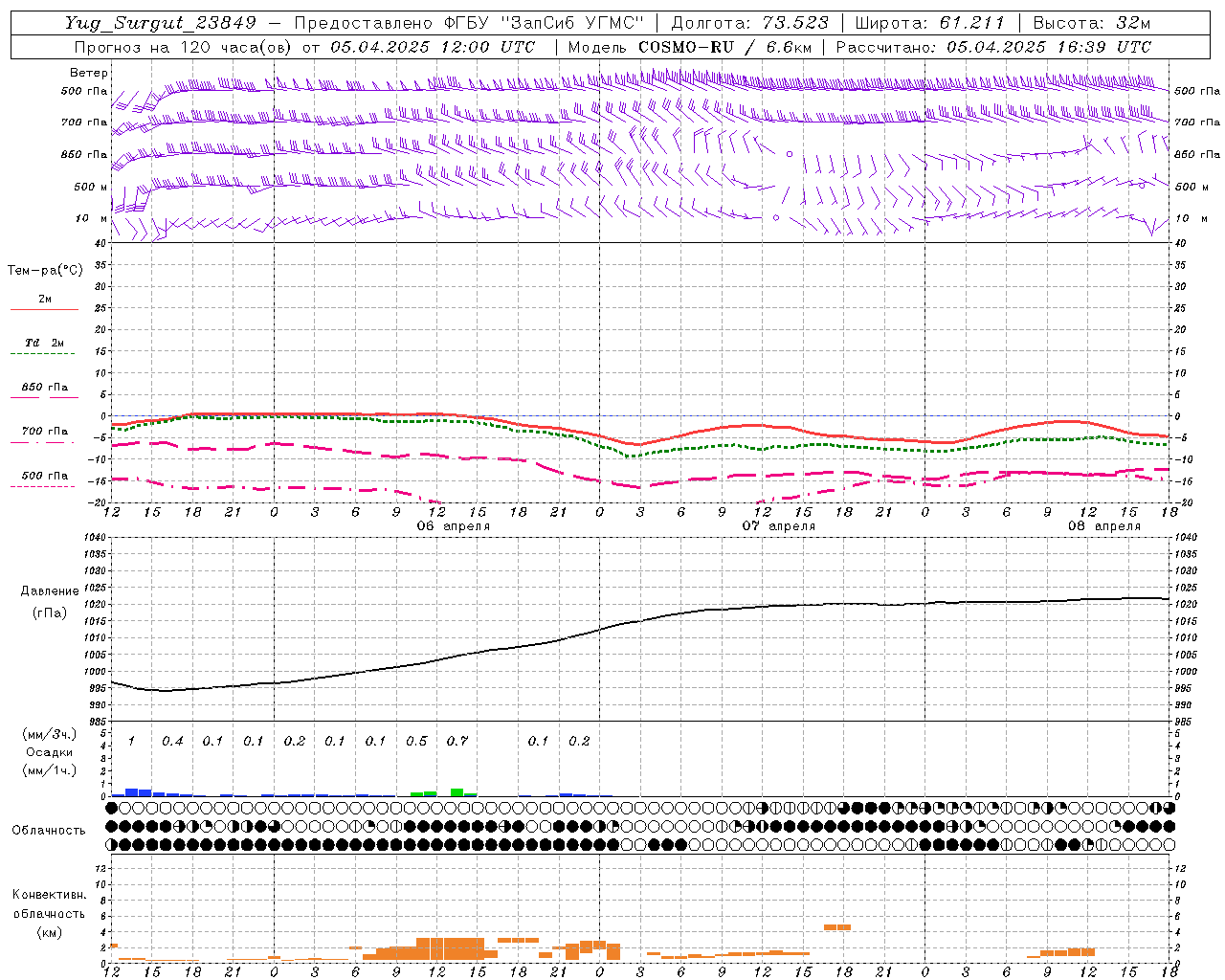Click the Конвективн. label of the convective panel

(49, 895)
